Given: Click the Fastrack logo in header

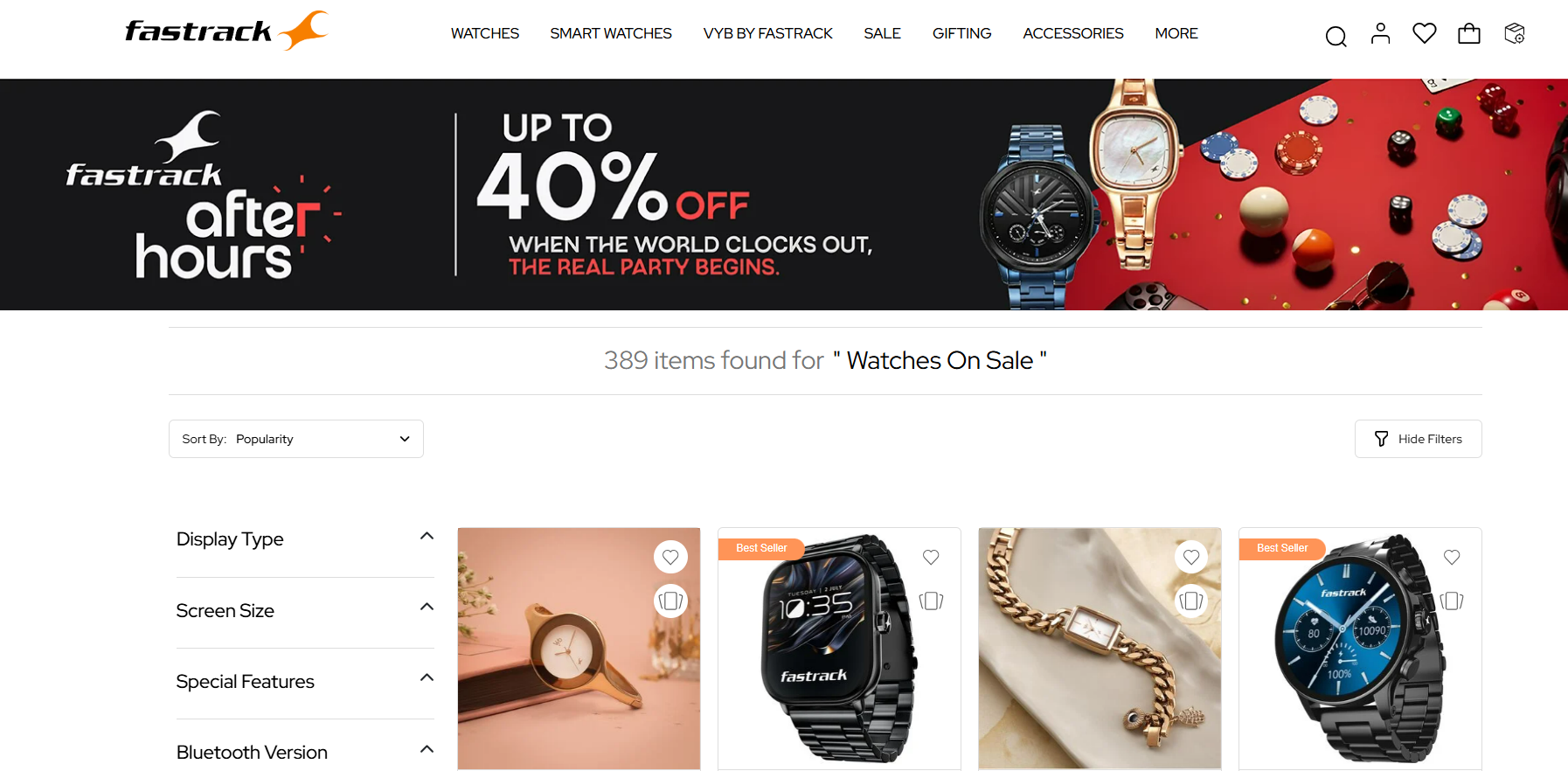Looking at the screenshot, I should pyautogui.click(x=227, y=31).
